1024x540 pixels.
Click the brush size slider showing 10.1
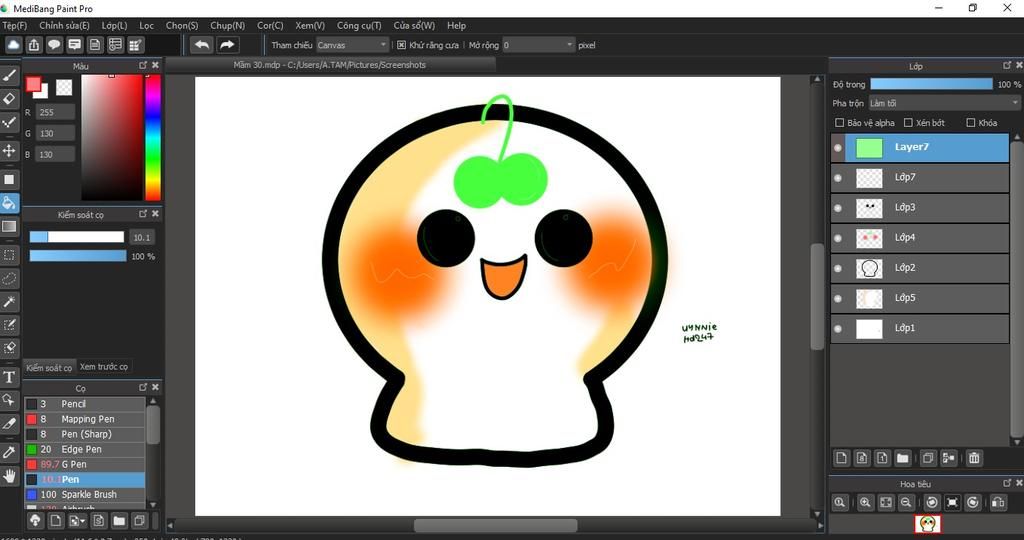(x=76, y=237)
